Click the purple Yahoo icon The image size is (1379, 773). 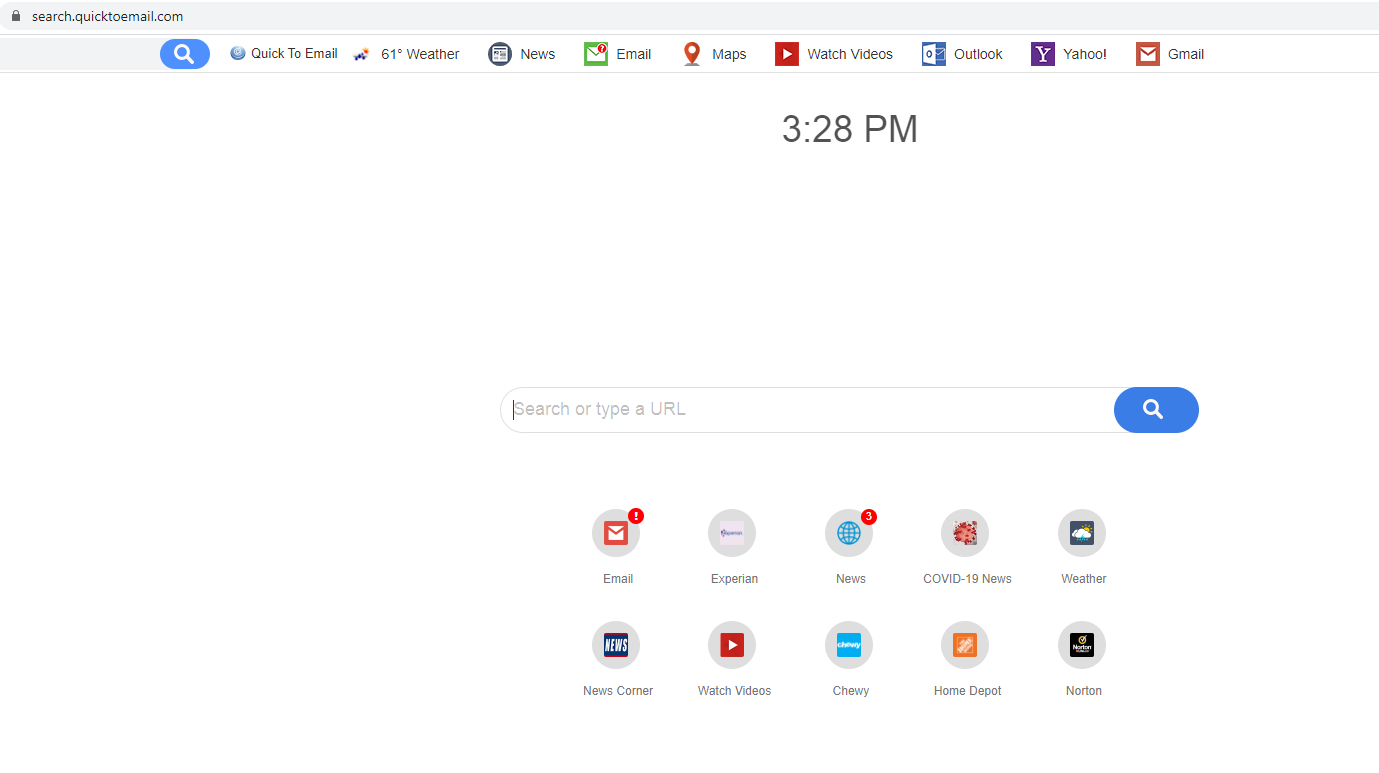pos(1043,54)
